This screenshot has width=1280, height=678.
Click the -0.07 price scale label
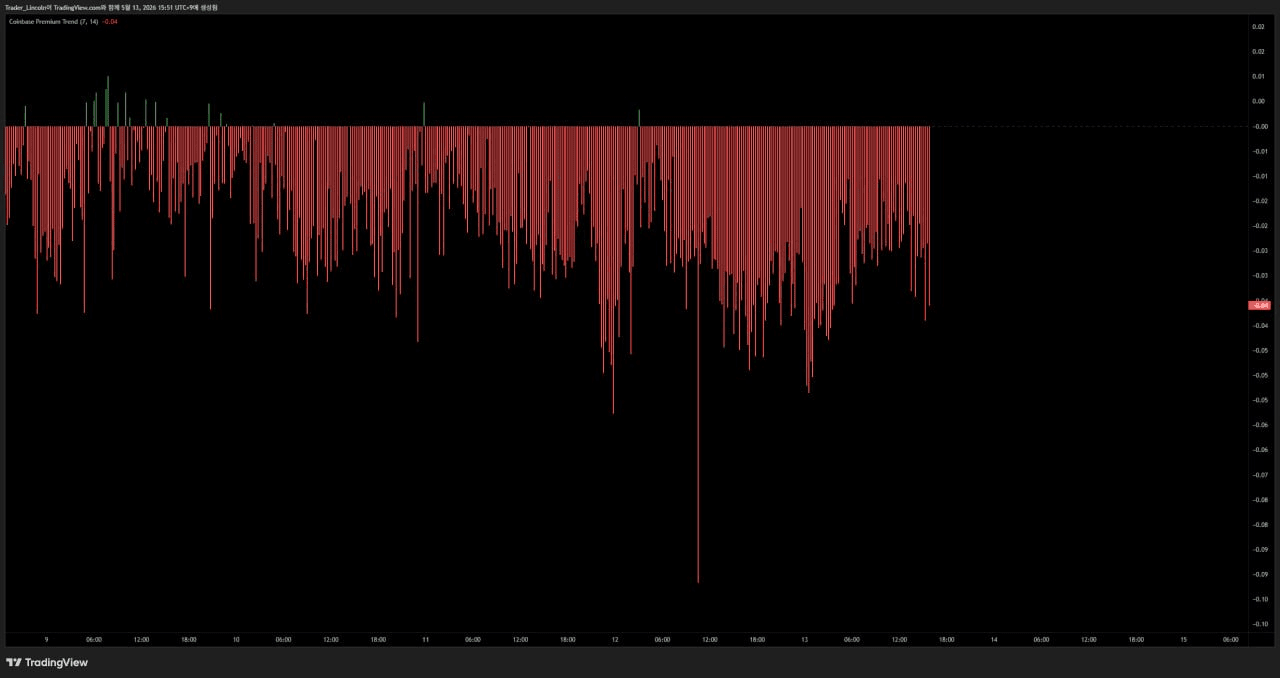(x=1258, y=475)
